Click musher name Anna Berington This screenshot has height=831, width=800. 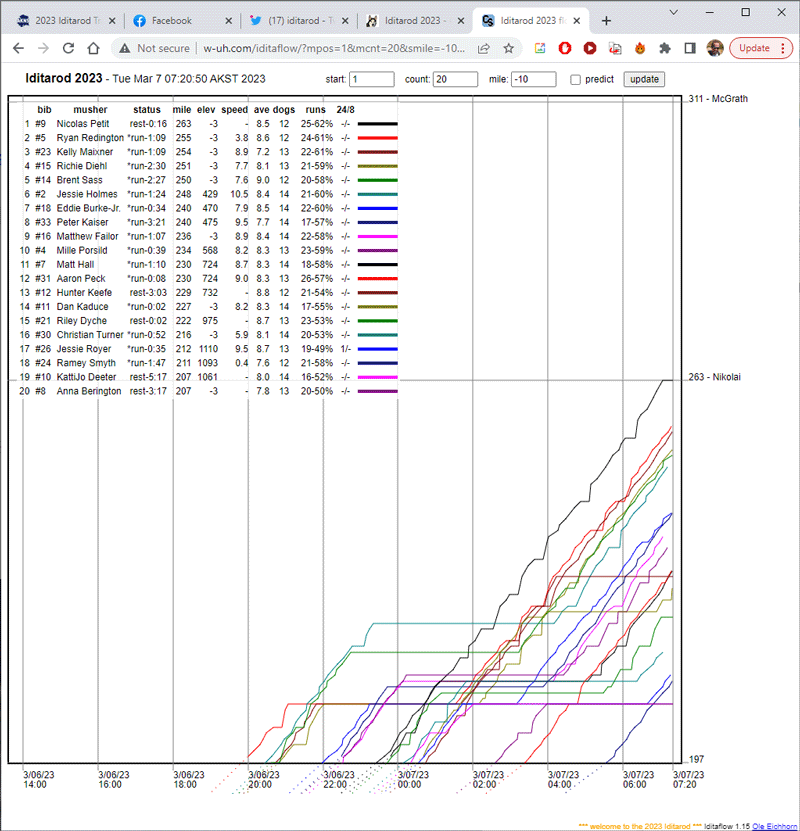[89, 391]
